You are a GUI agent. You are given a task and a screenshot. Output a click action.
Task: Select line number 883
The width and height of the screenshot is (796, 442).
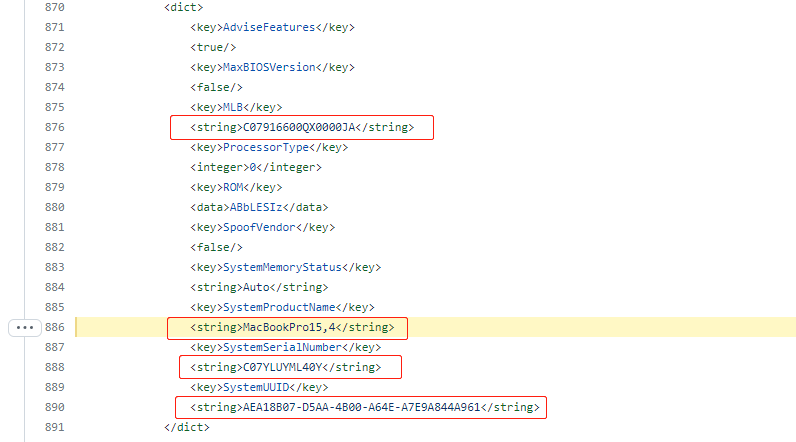[54, 267]
